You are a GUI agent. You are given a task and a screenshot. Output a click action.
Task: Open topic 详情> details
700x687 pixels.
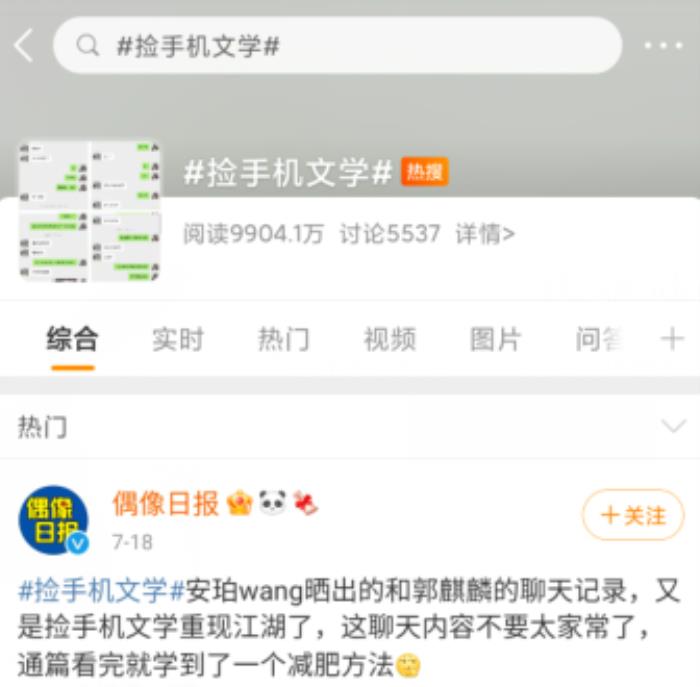pyautogui.click(x=485, y=234)
